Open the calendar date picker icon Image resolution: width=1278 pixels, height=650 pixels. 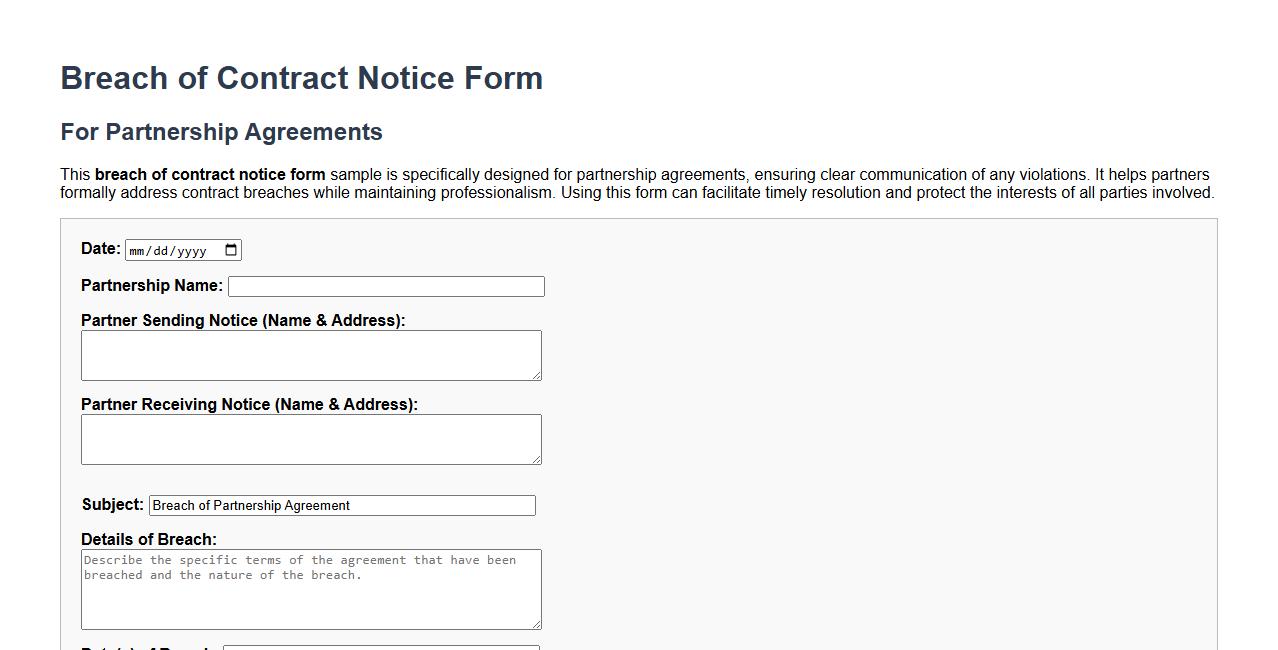click(231, 250)
